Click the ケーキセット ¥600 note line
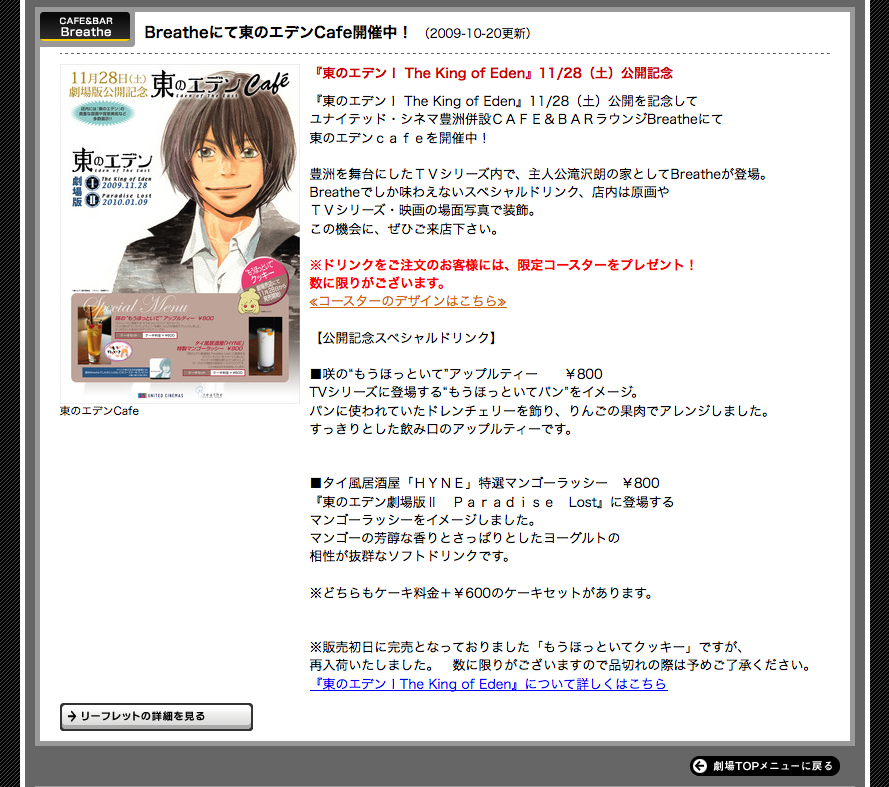 pyautogui.click(x=482, y=593)
